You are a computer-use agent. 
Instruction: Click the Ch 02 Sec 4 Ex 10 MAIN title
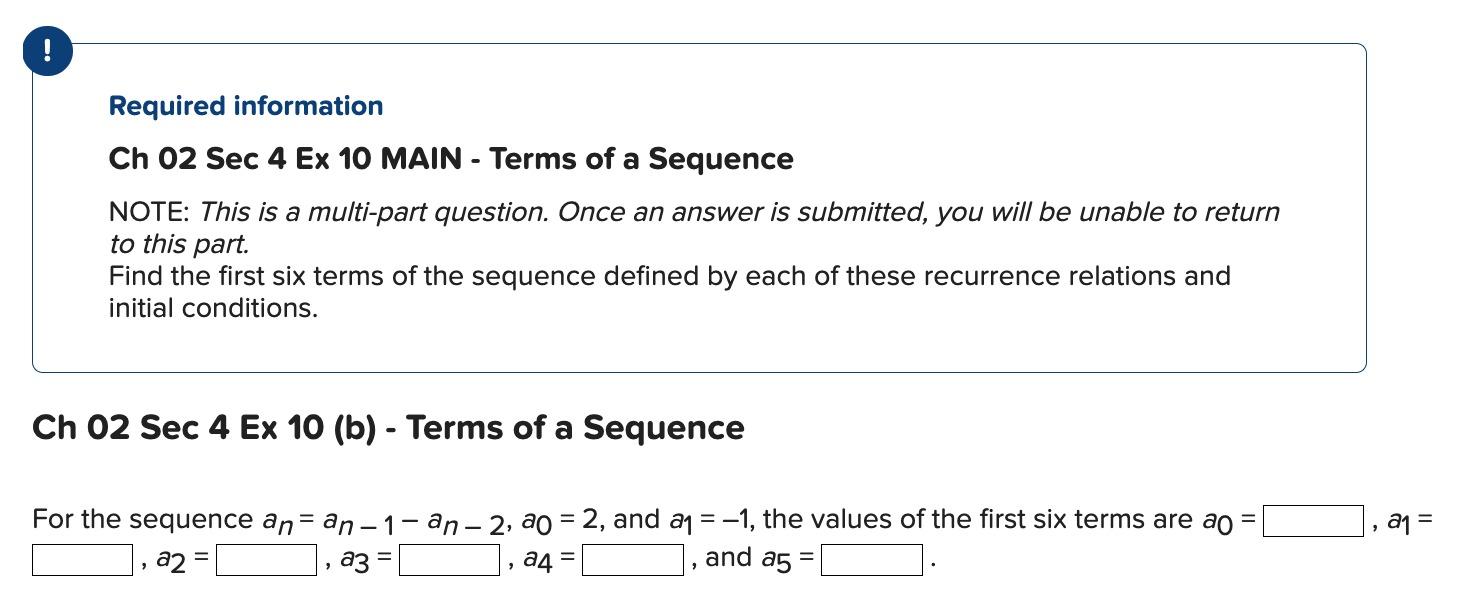tap(450, 158)
